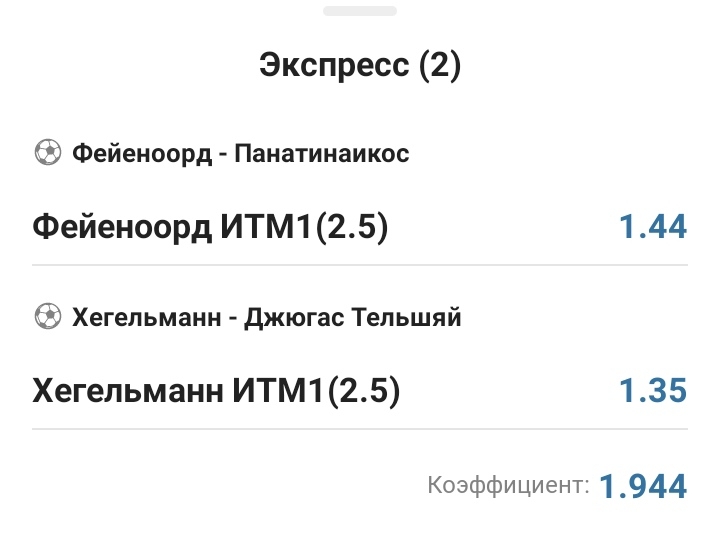The image size is (720, 545).
Task: Click the (2) bet count in title
Action: 440,66
